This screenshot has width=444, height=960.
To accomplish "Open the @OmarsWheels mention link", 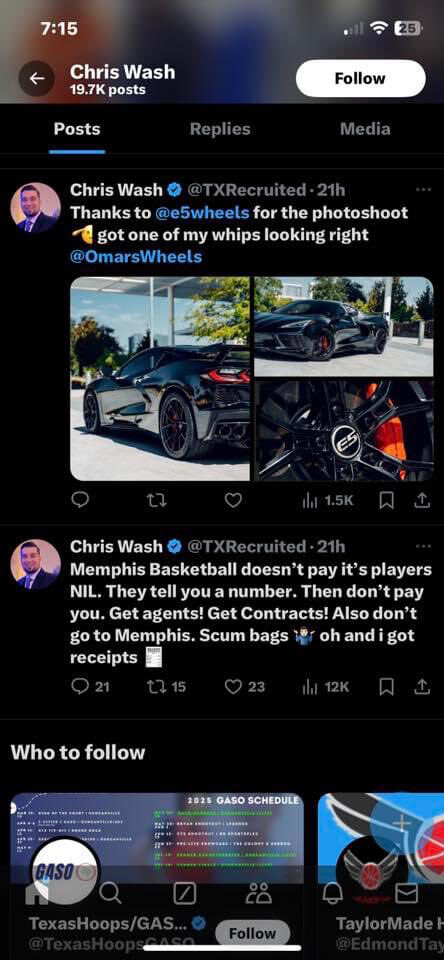I will tap(136, 256).
